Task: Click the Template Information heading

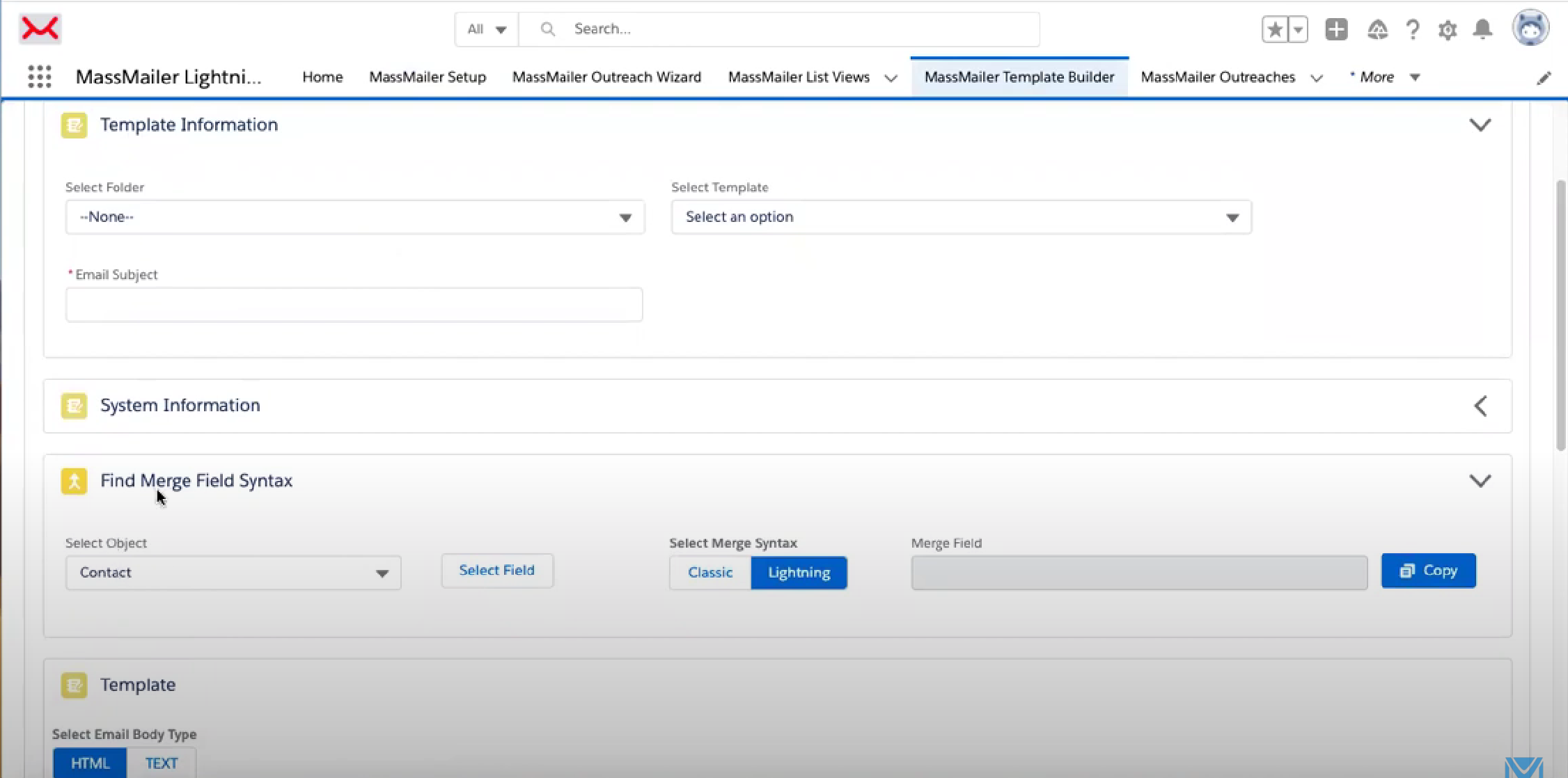Action: [189, 125]
